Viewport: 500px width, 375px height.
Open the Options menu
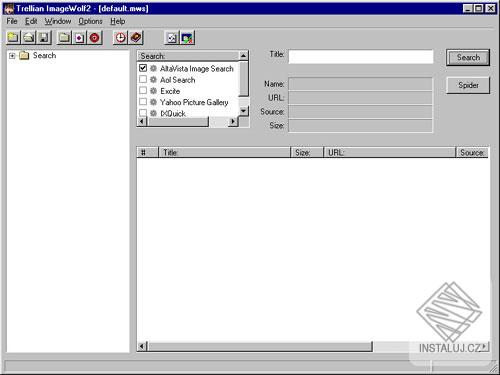tap(90, 21)
